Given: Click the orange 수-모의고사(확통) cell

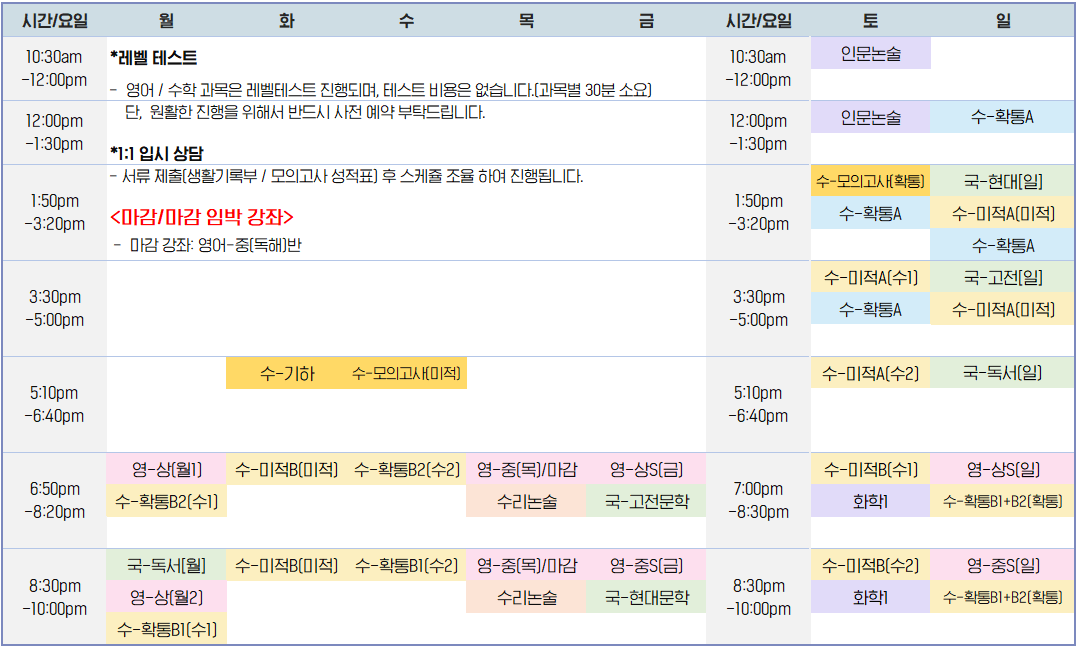Looking at the screenshot, I should (870, 181).
